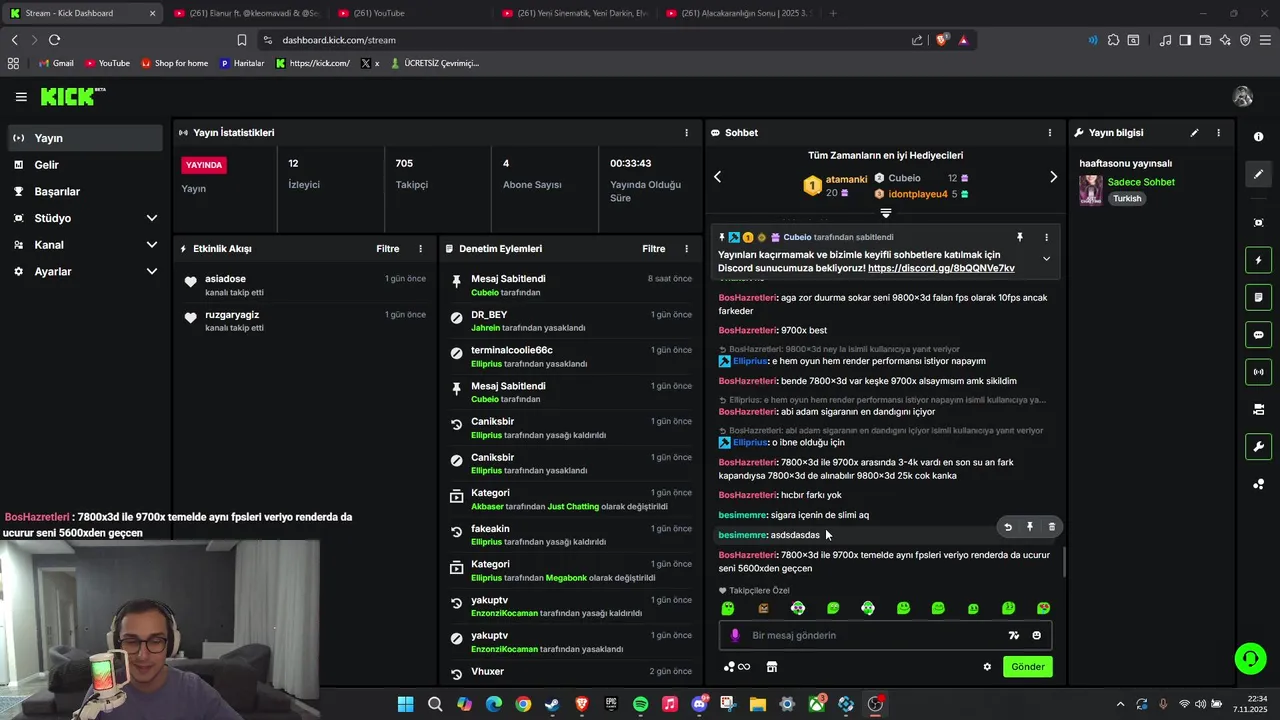Click the lightning bolt icon in right sidebar

tap(1258, 260)
